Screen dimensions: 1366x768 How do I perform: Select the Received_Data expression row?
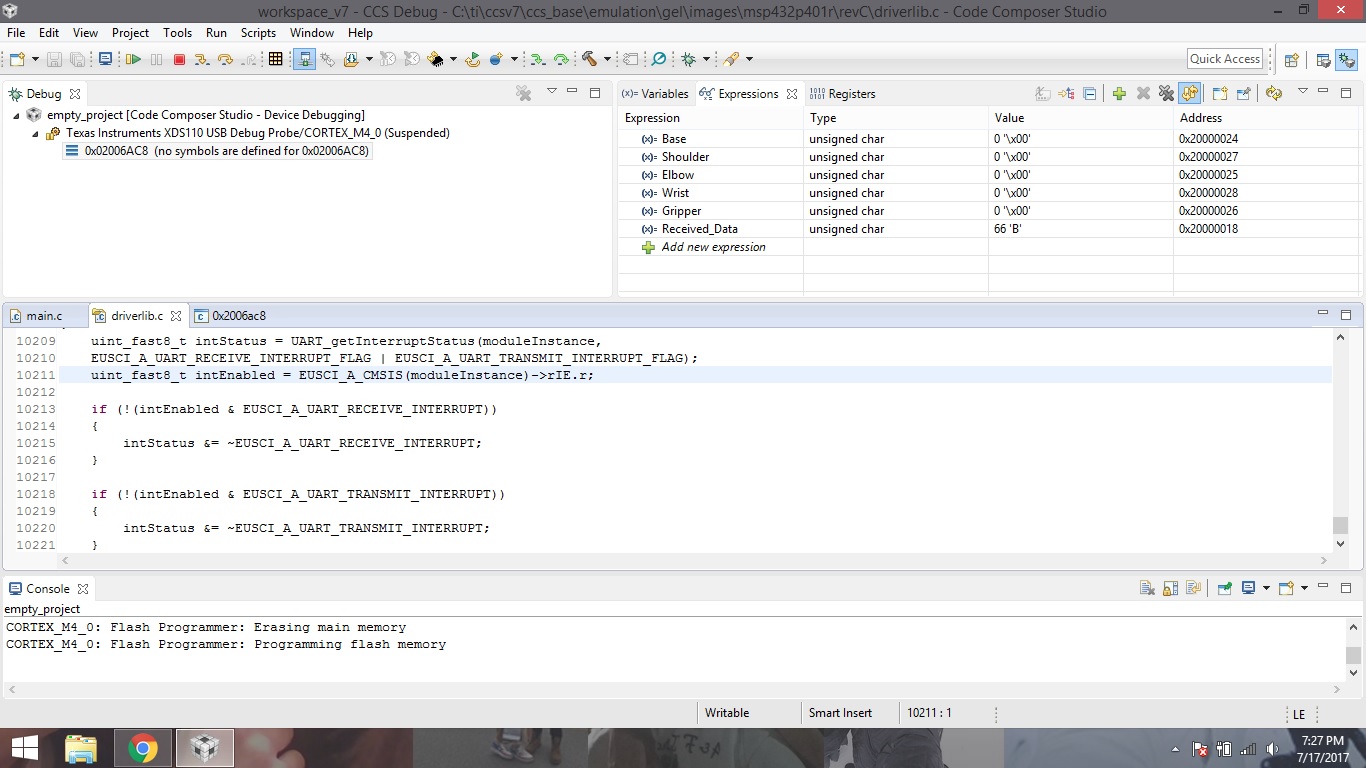[x=990, y=229]
